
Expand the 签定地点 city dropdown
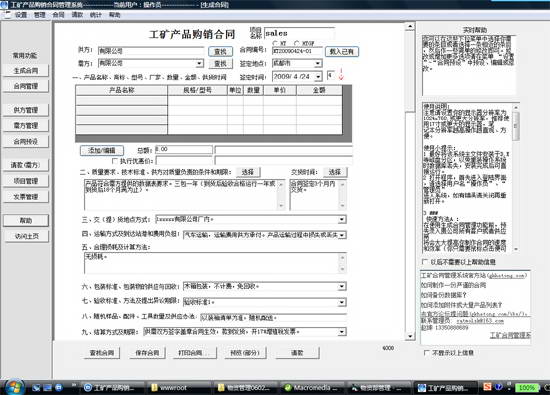[317, 63]
